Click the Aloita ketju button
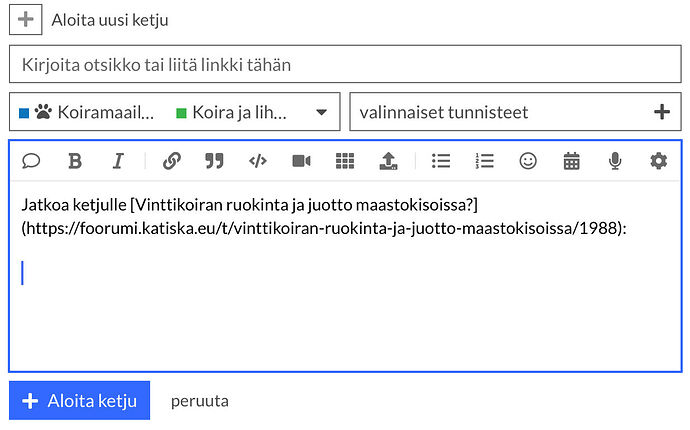Screen dimensions: 690x430 (79, 401)
